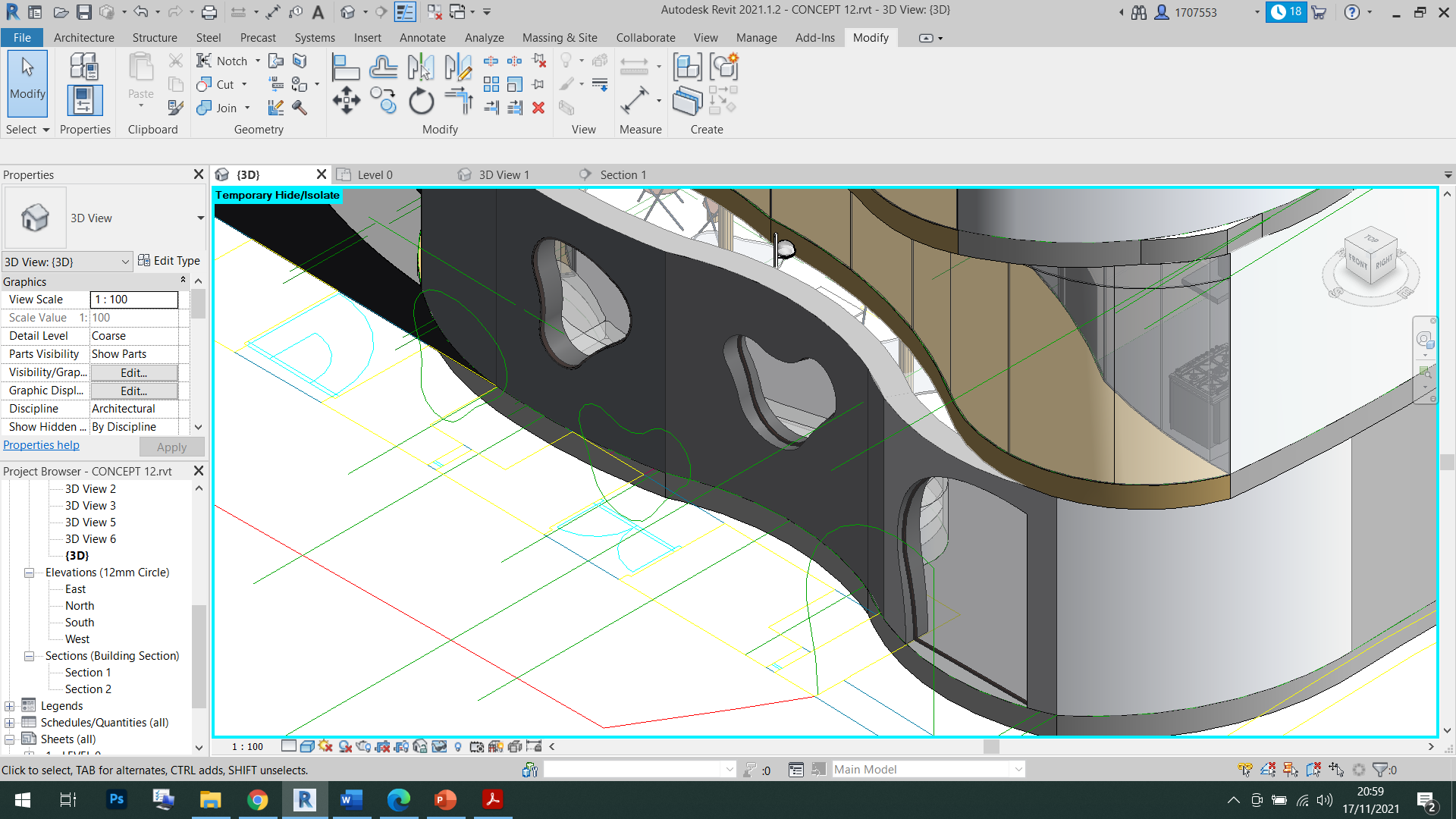Open Revit from the Windows taskbar
This screenshot has height=819, width=1456.
304,800
